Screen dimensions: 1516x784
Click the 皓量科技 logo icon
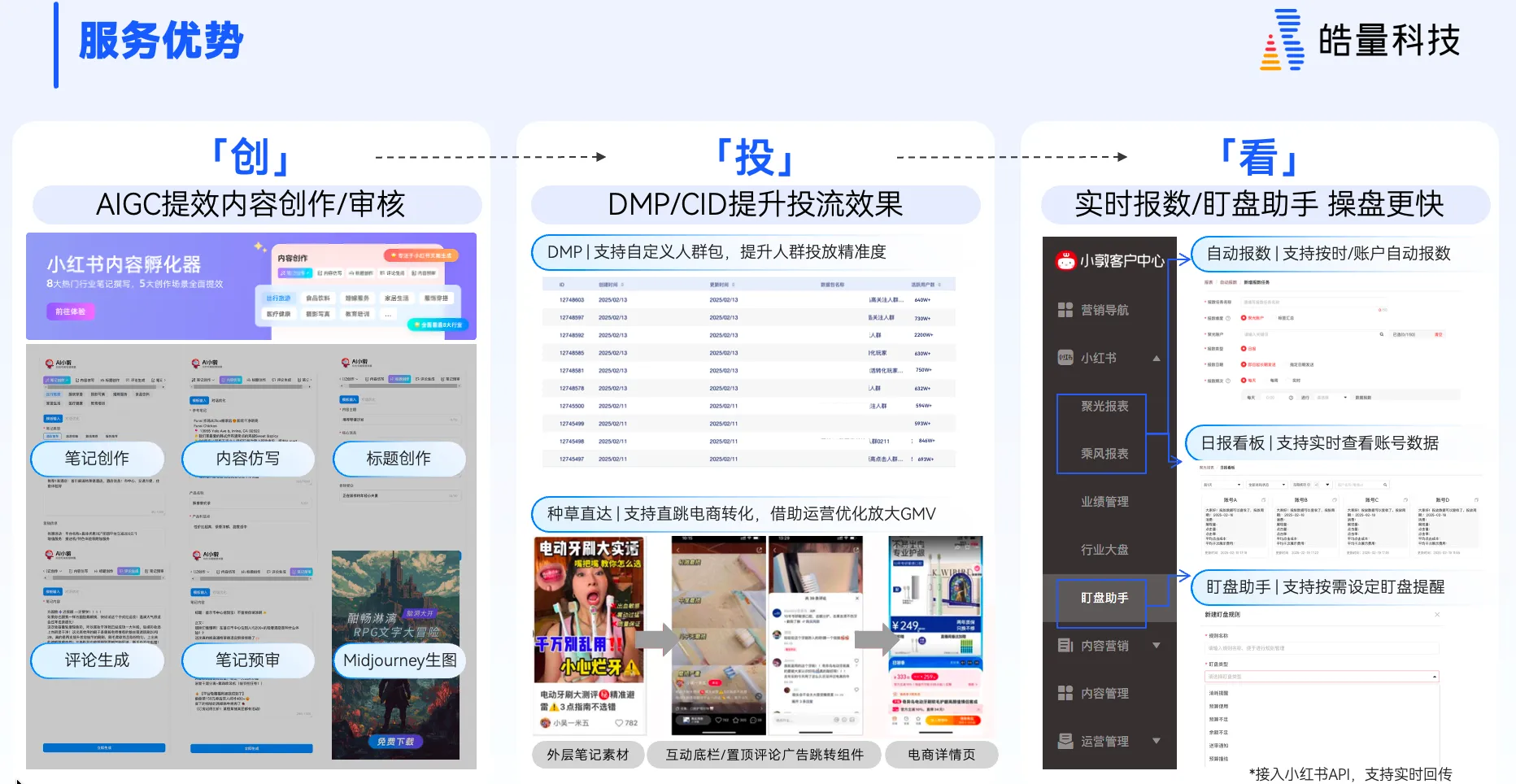pyautogui.click(x=1283, y=40)
